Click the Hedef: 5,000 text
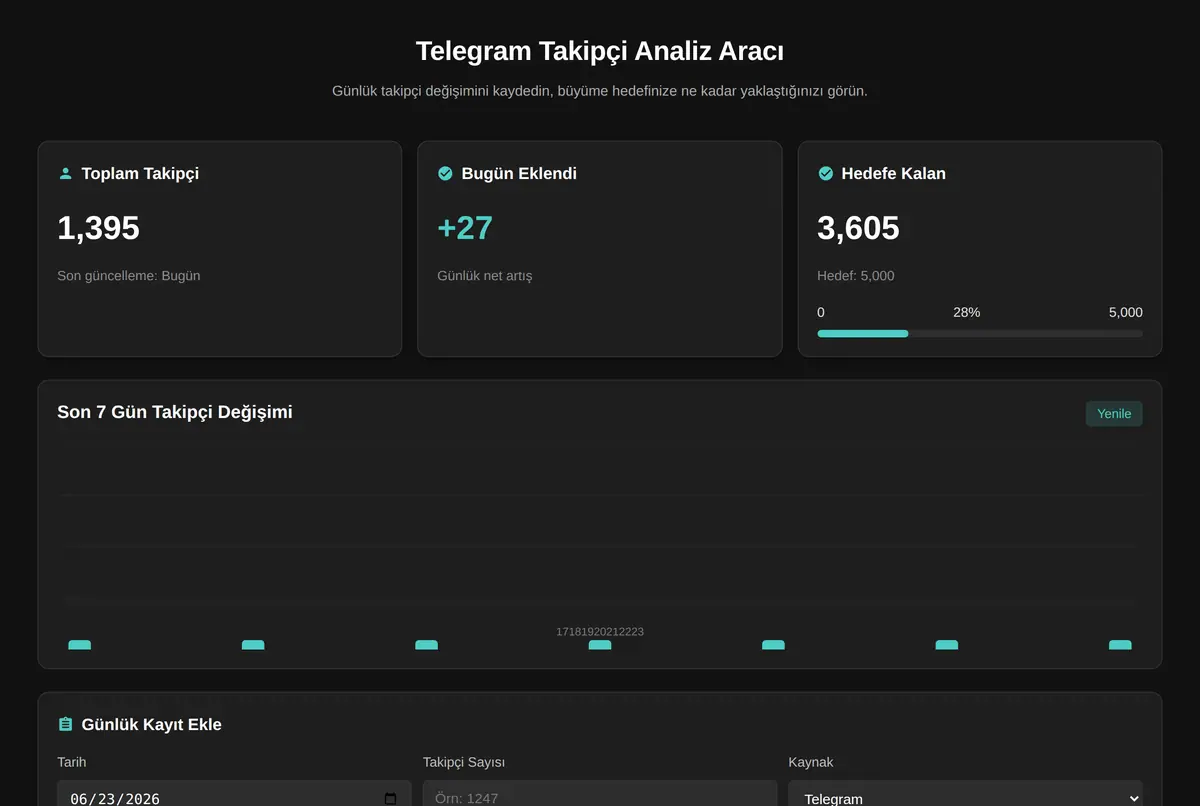The width and height of the screenshot is (1200, 806). click(x=856, y=276)
